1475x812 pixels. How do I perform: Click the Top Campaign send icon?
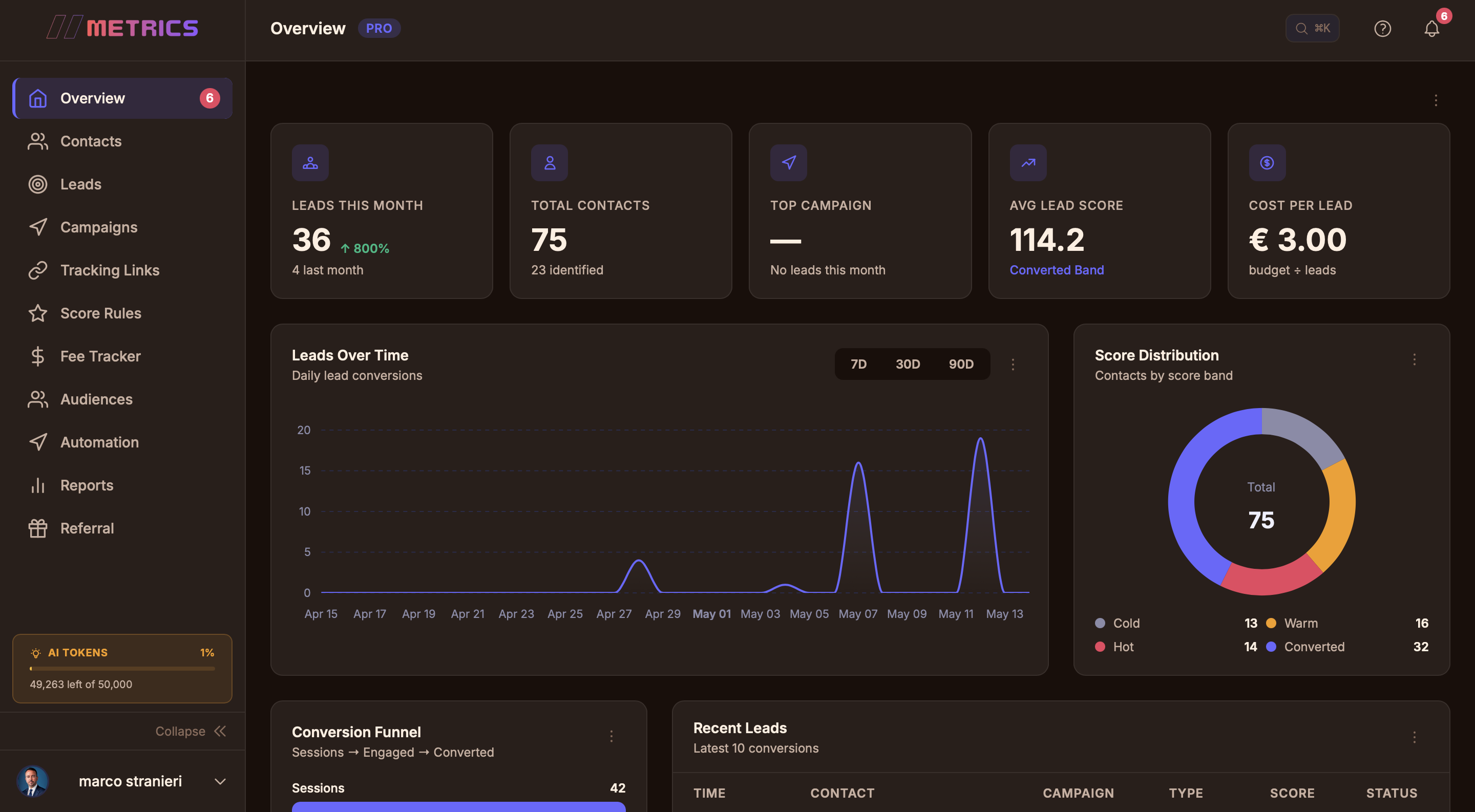tap(789, 163)
